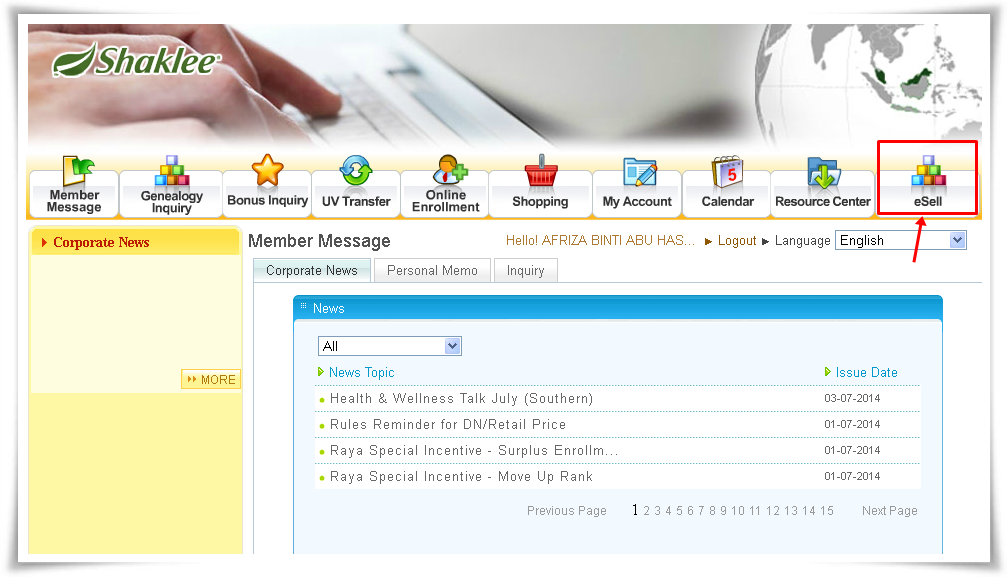Screen dimensions: 1007x577
Task: Open Raya Special Incentive Surplus Enrollm news
Action: pos(474,450)
